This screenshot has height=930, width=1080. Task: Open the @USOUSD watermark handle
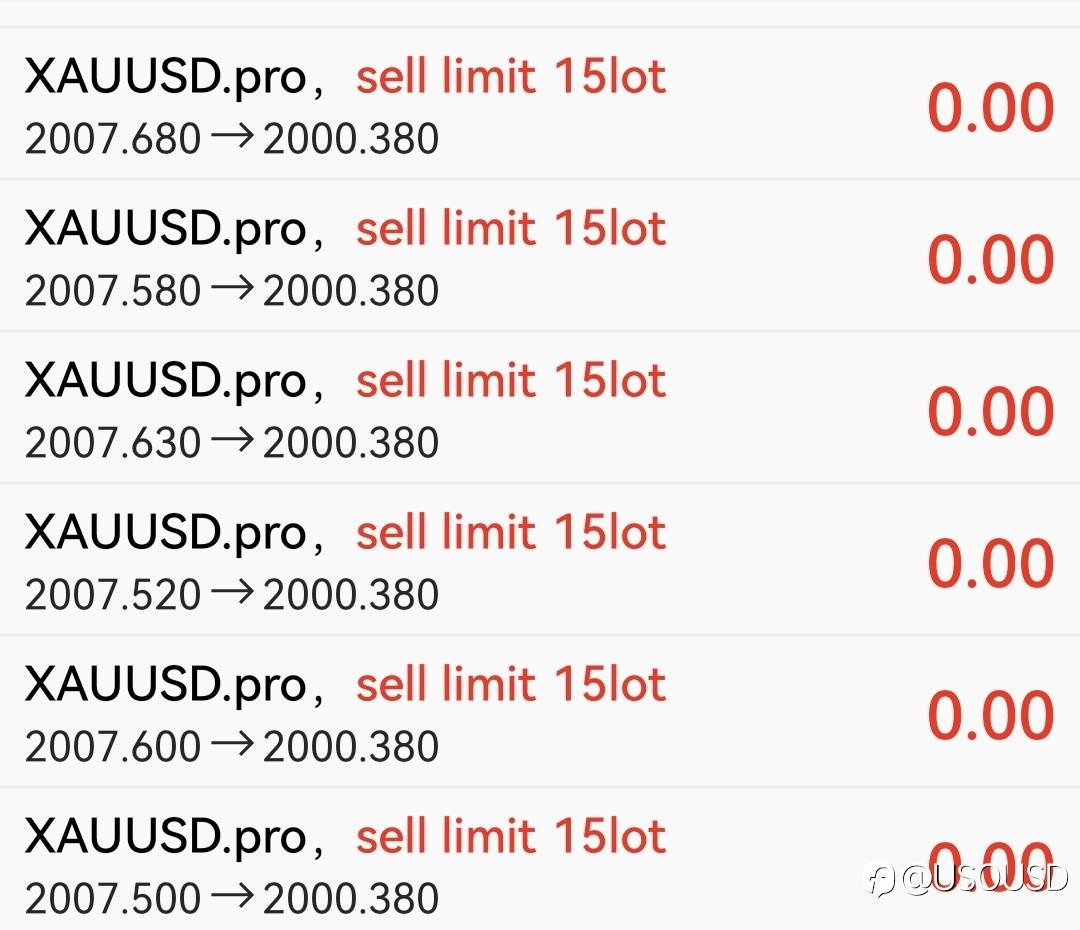(x=984, y=879)
